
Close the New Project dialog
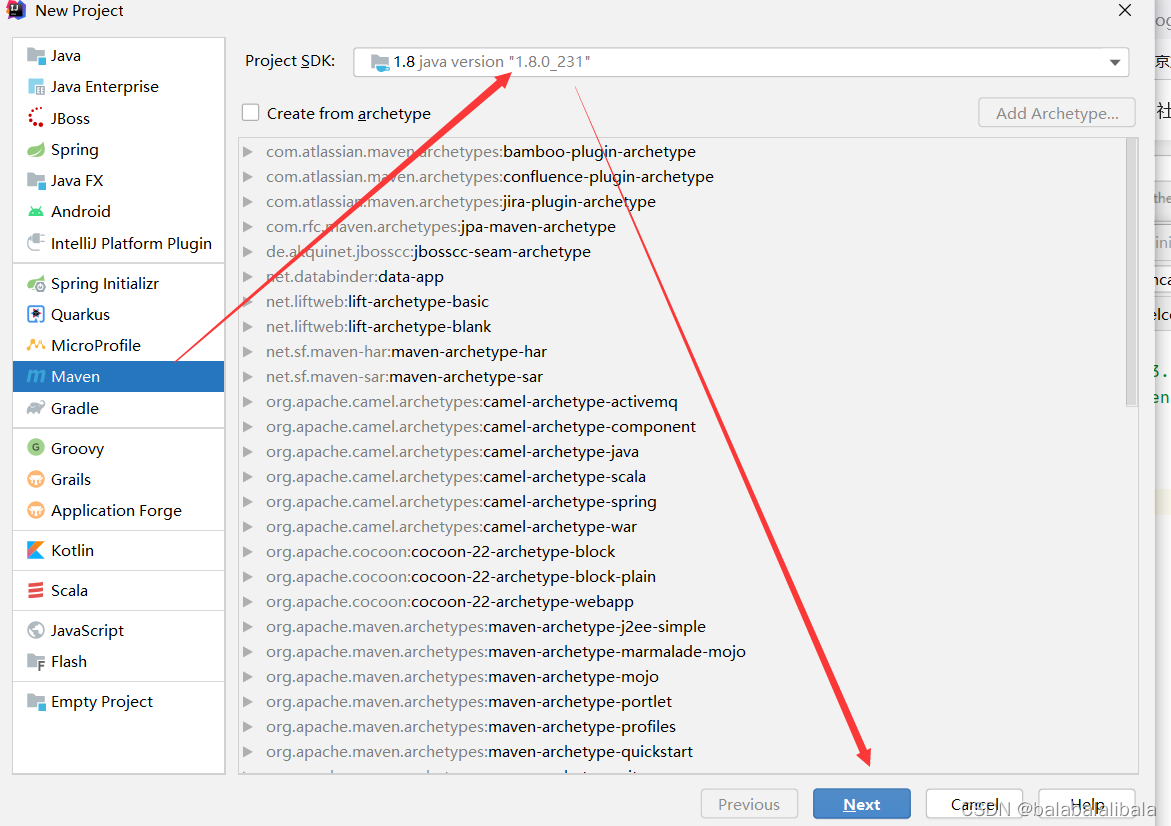pyautogui.click(x=1125, y=10)
